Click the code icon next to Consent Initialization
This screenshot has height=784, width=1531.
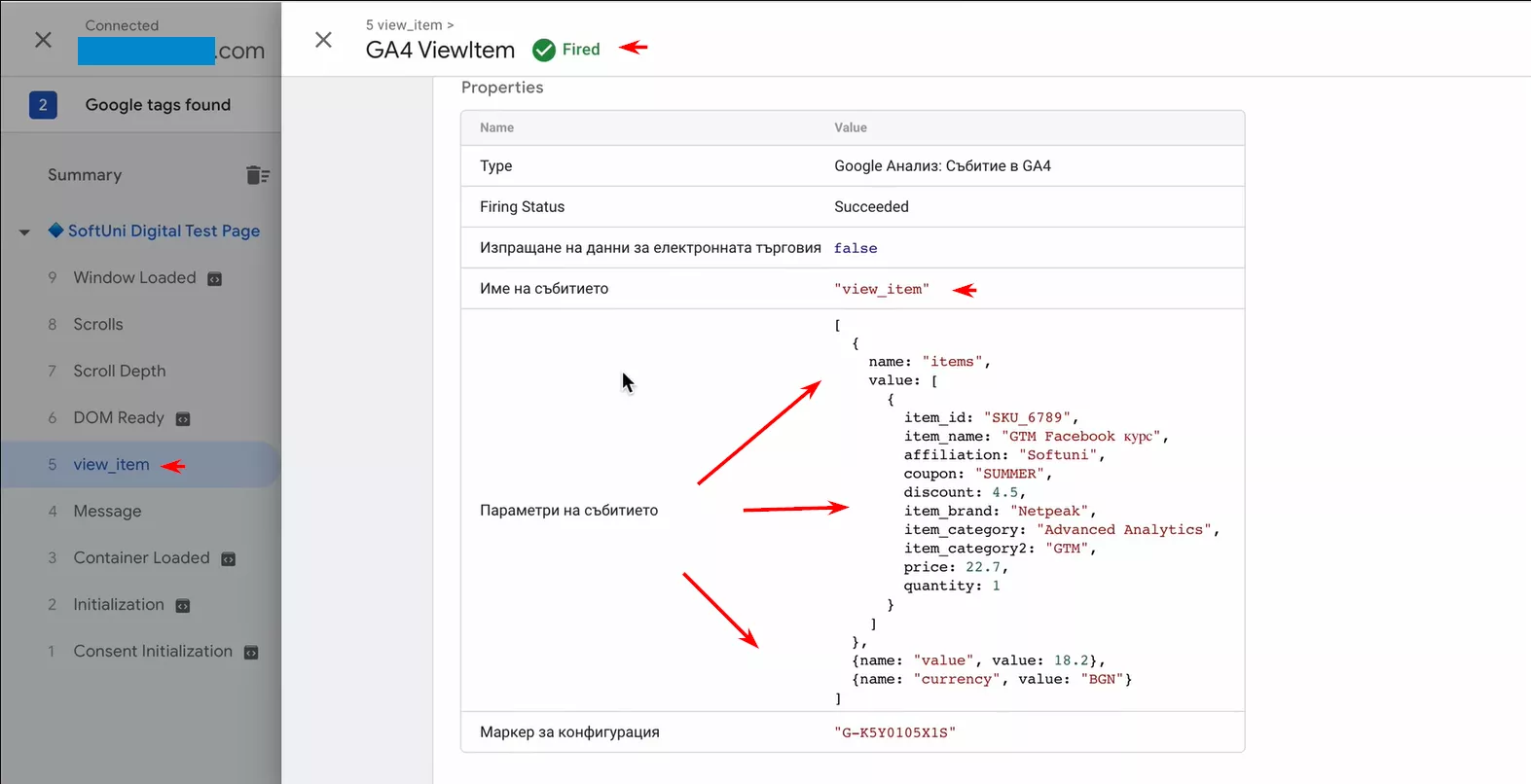[251, 653]
